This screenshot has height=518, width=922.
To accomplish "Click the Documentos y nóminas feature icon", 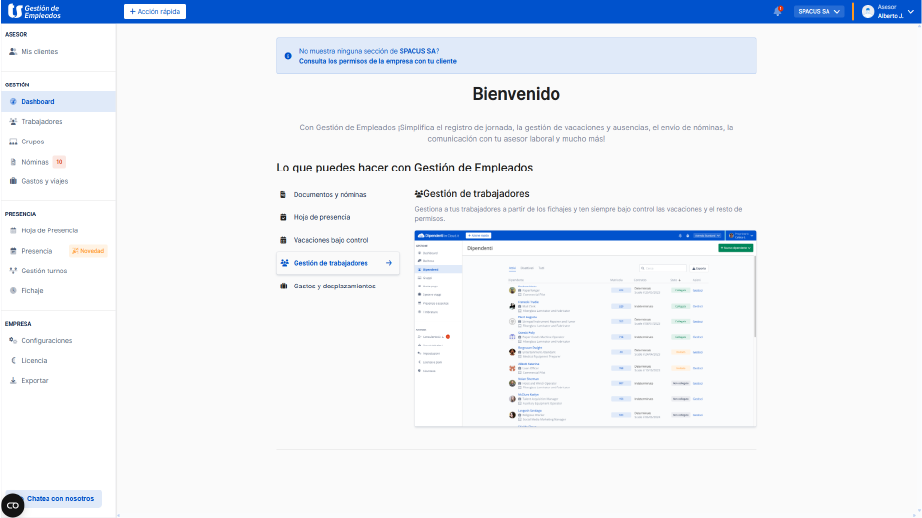I will [283, 195].
